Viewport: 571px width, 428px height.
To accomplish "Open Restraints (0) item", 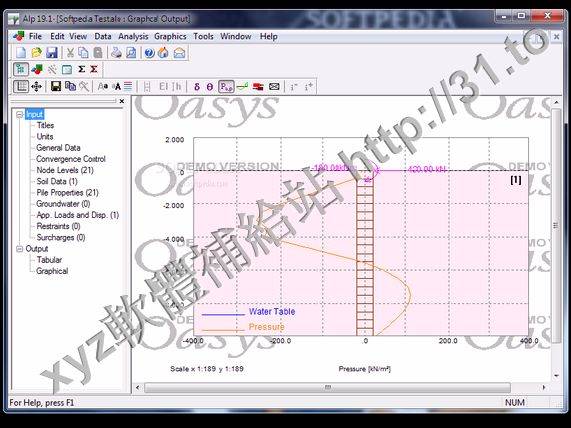I will pyautogui.click(x=58, y=227).
